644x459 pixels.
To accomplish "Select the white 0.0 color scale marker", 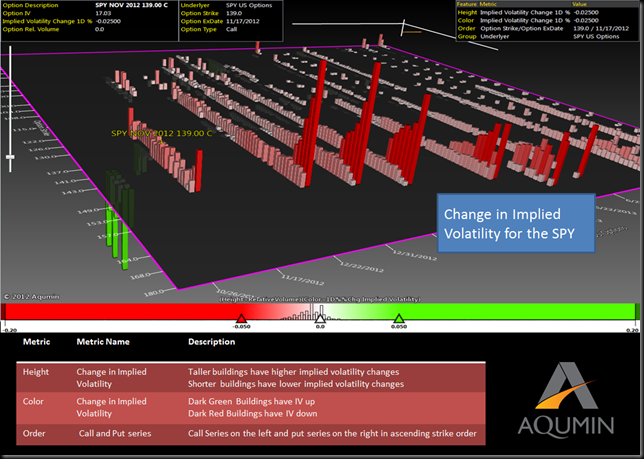I will tap(320, 318).
